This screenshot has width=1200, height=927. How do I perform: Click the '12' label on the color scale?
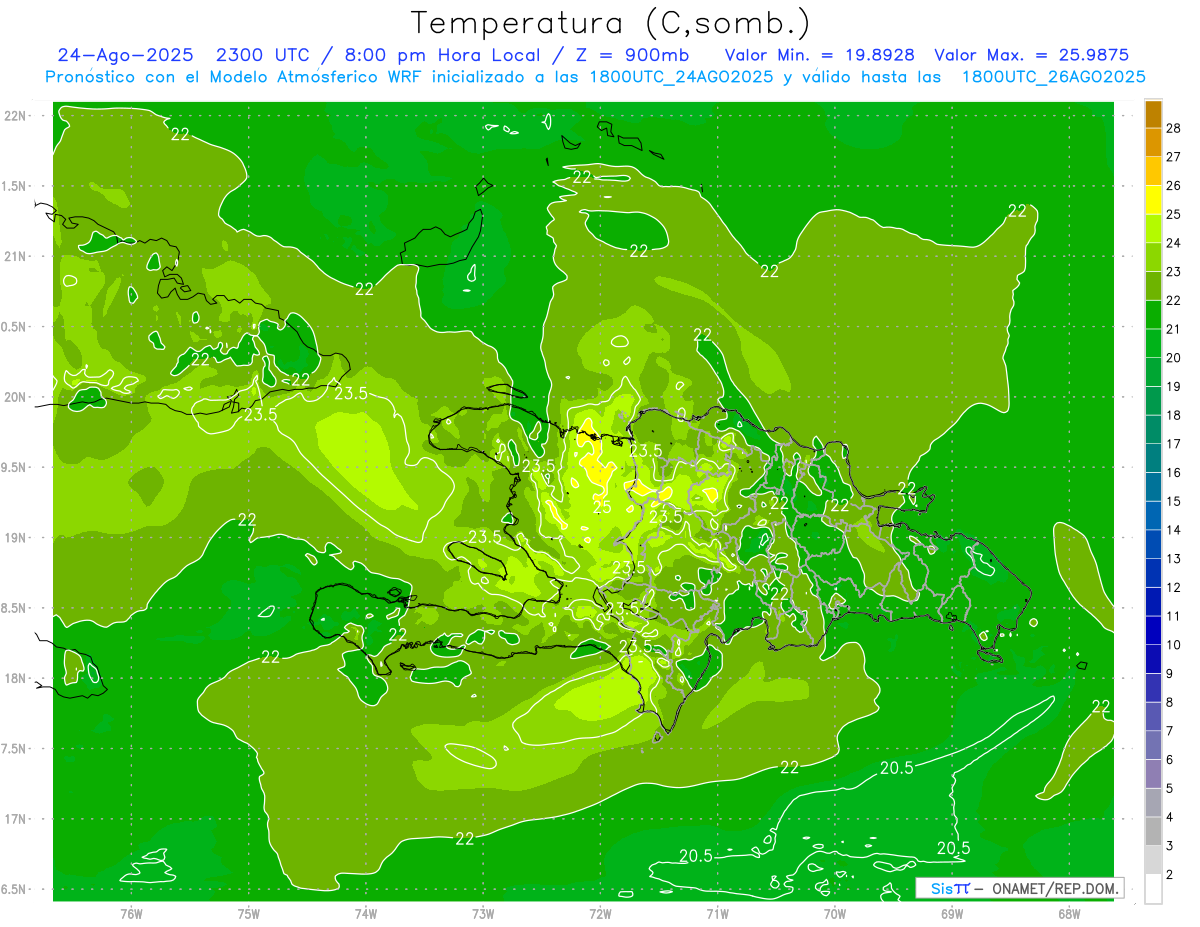pyautogui.click(x=1173, y=587)
